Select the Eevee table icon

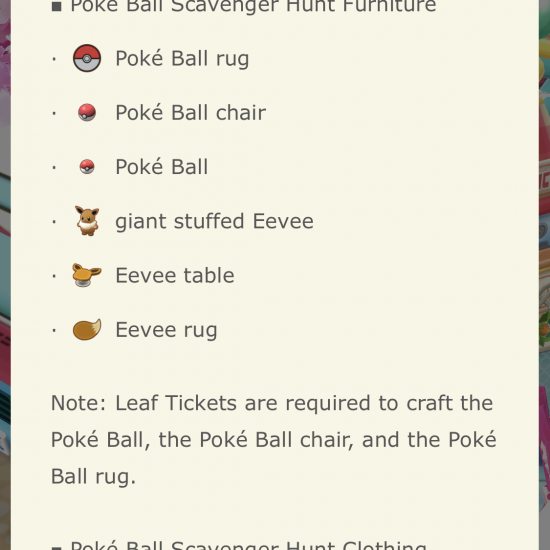(87, 275)
